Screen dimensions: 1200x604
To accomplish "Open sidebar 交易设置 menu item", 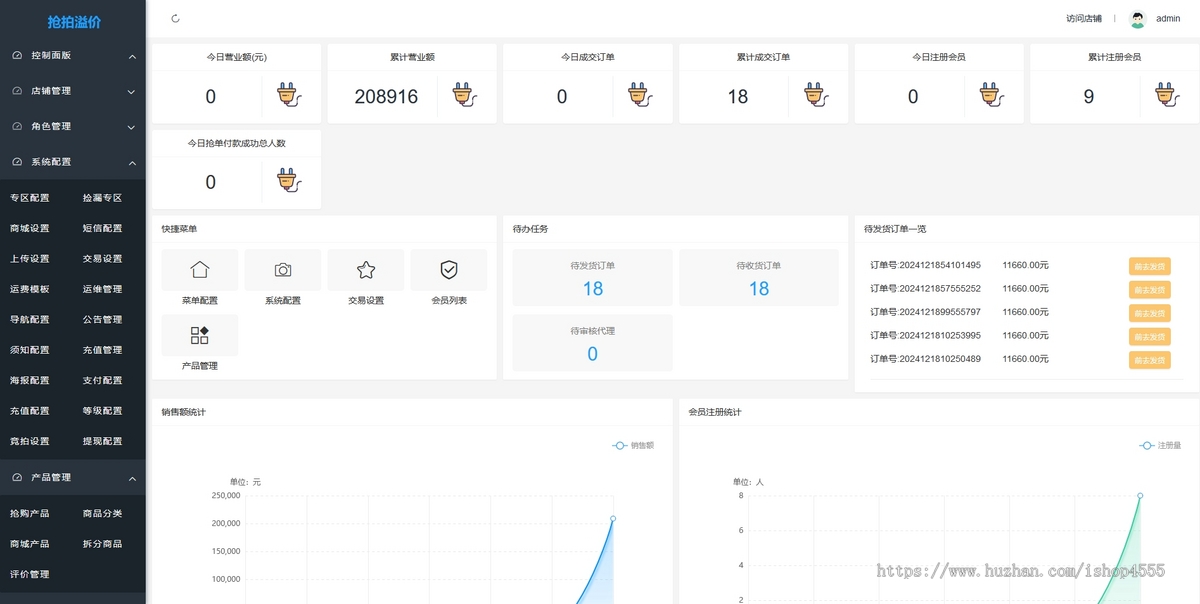I will [102, 259].
